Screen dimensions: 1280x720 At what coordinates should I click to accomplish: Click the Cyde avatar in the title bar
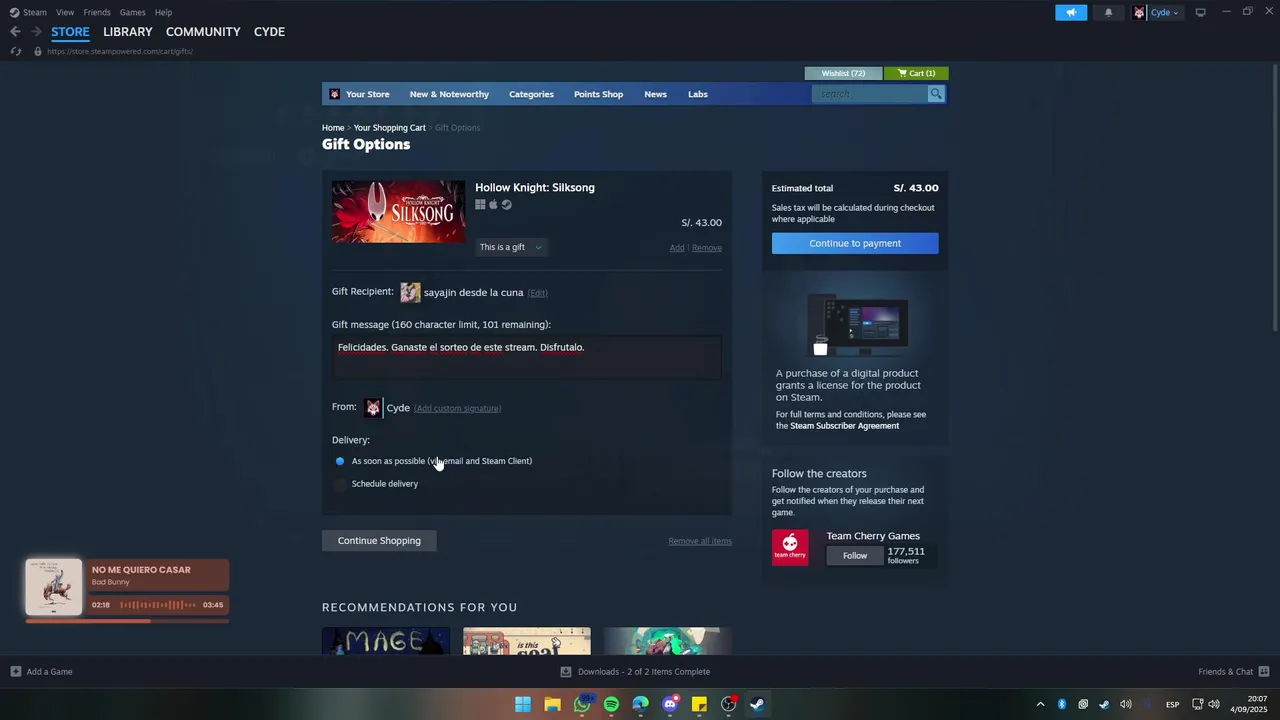click(1139, 12)
